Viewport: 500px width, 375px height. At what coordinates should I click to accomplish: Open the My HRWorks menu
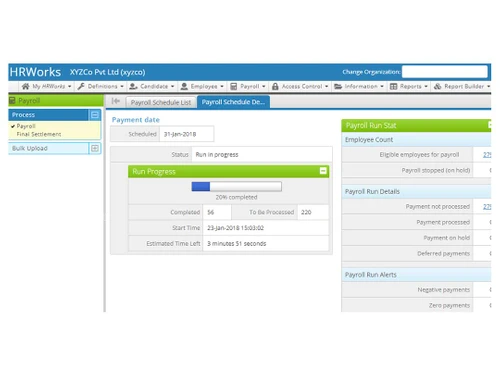point(46,86)
